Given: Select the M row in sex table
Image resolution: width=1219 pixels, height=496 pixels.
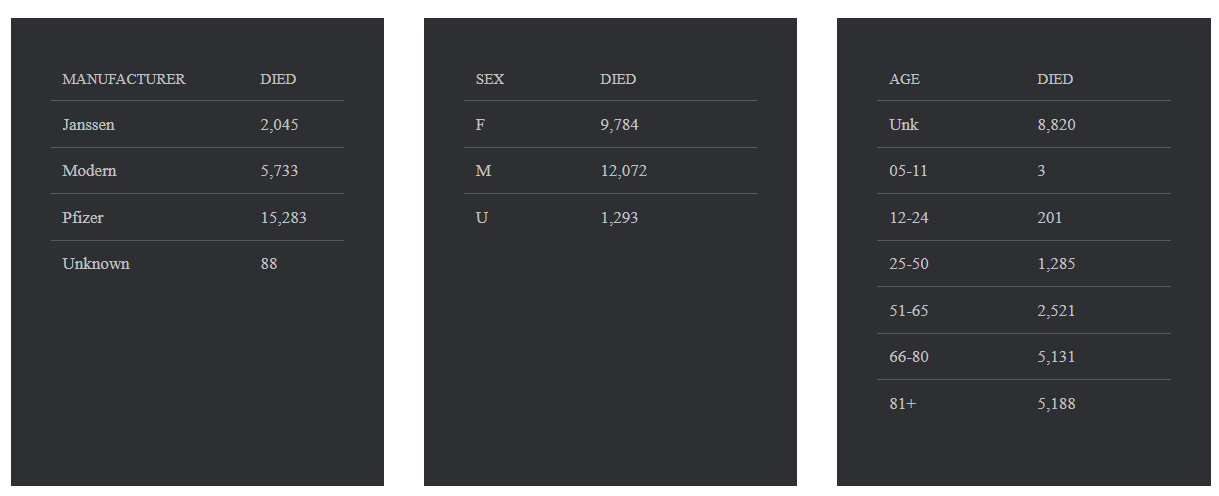Looking at the screenshot, I should [x=483, y=171].
